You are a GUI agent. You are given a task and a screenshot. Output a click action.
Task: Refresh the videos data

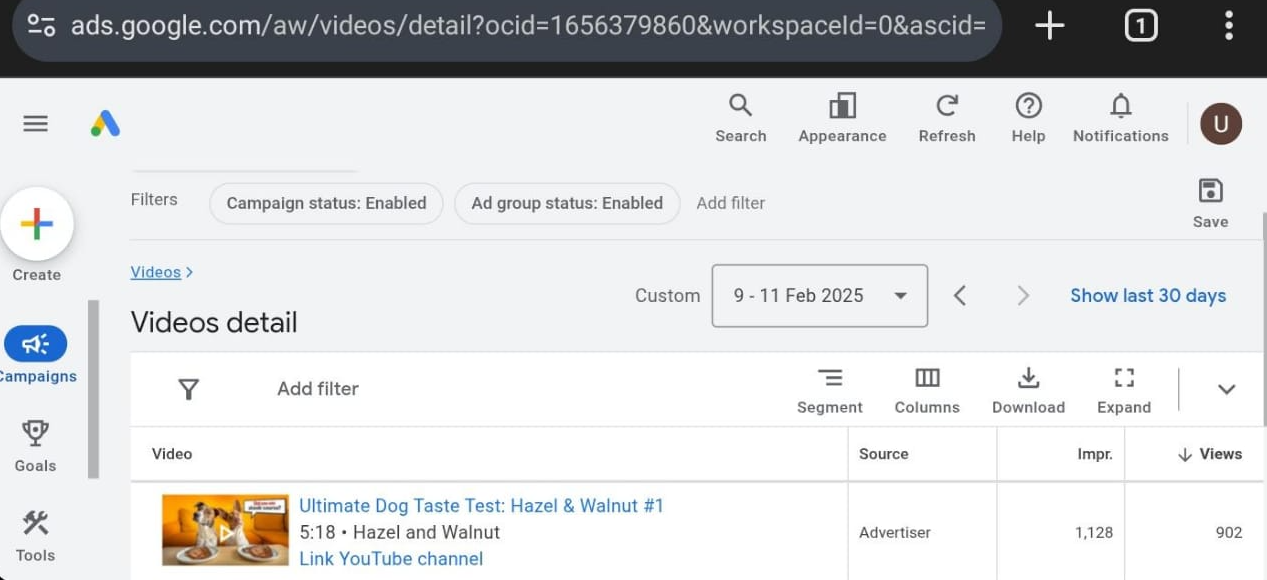(x=946, y=118)
